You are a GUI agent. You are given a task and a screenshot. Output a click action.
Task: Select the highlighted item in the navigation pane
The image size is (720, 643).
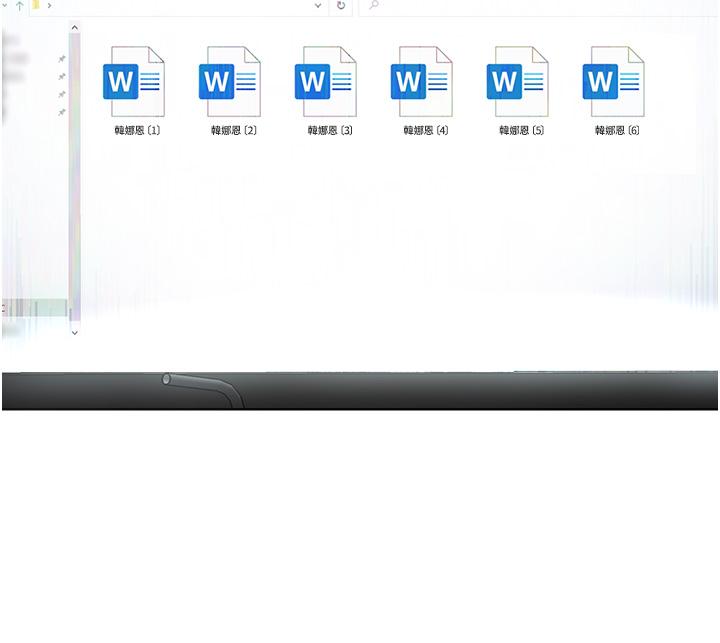click(34, 308)
